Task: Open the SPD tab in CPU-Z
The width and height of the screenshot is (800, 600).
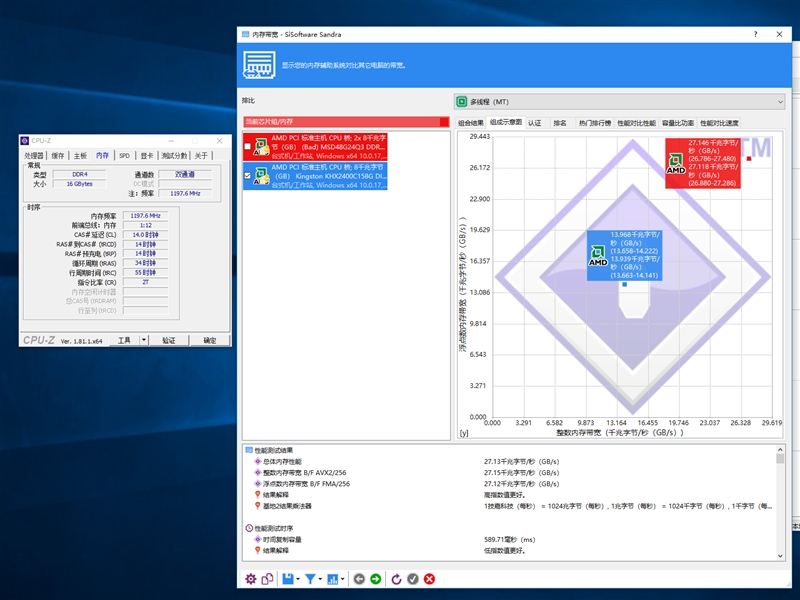Action: coord(124,155)
